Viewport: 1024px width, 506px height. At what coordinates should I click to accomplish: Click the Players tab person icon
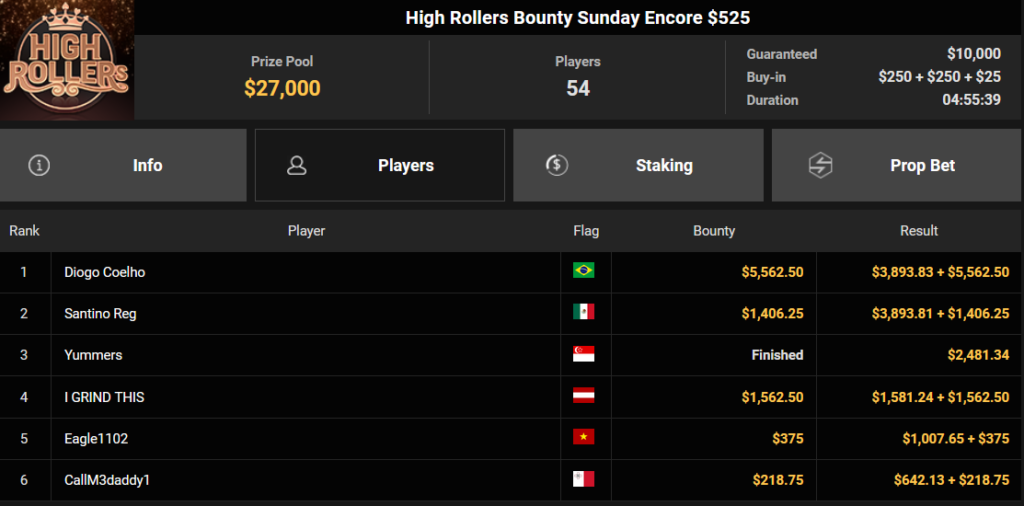[296, 166]
